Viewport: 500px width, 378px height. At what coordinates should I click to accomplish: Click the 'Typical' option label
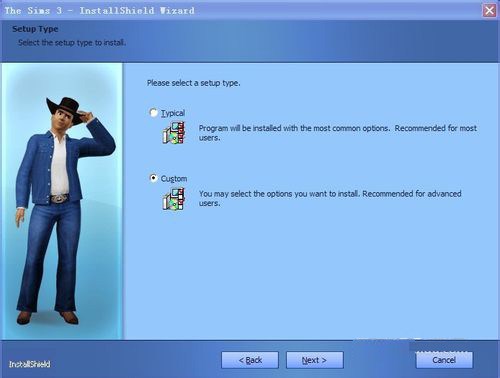click(173, 113)
